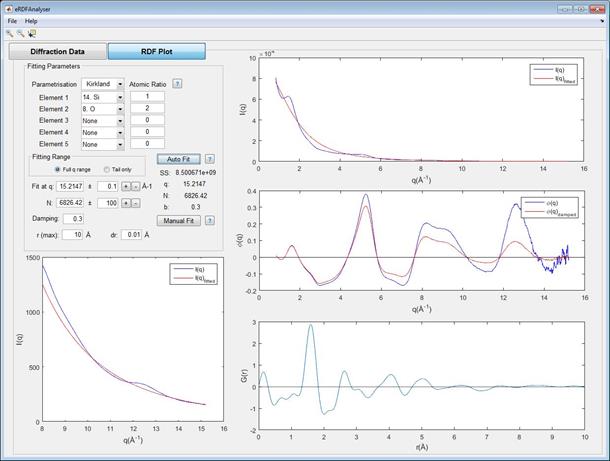Viewport: 610px width, 461px height.
Task: Edit the Damping value field
Action: (73, 219)
